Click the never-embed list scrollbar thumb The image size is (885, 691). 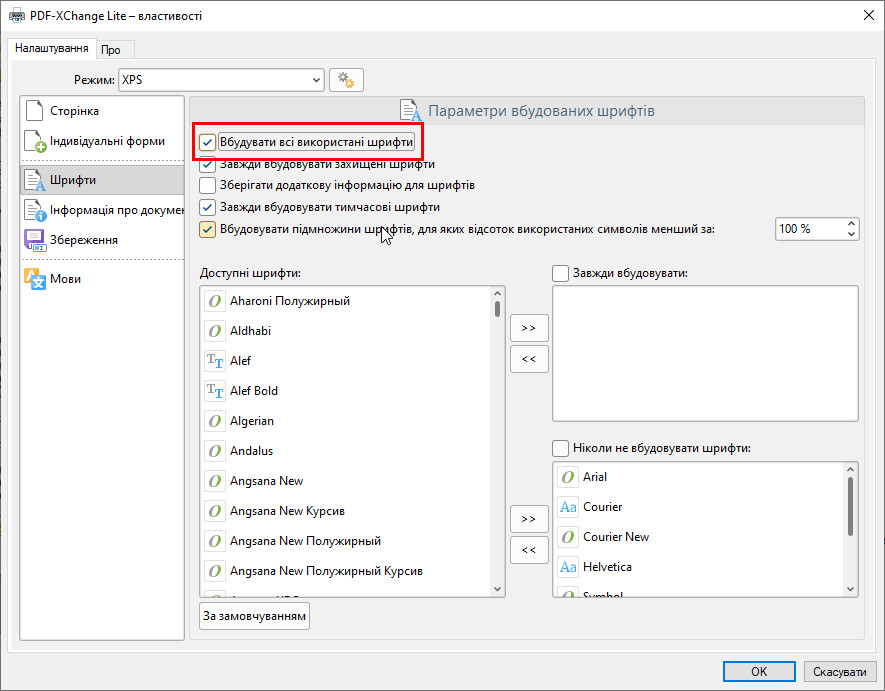pos(851,506)
